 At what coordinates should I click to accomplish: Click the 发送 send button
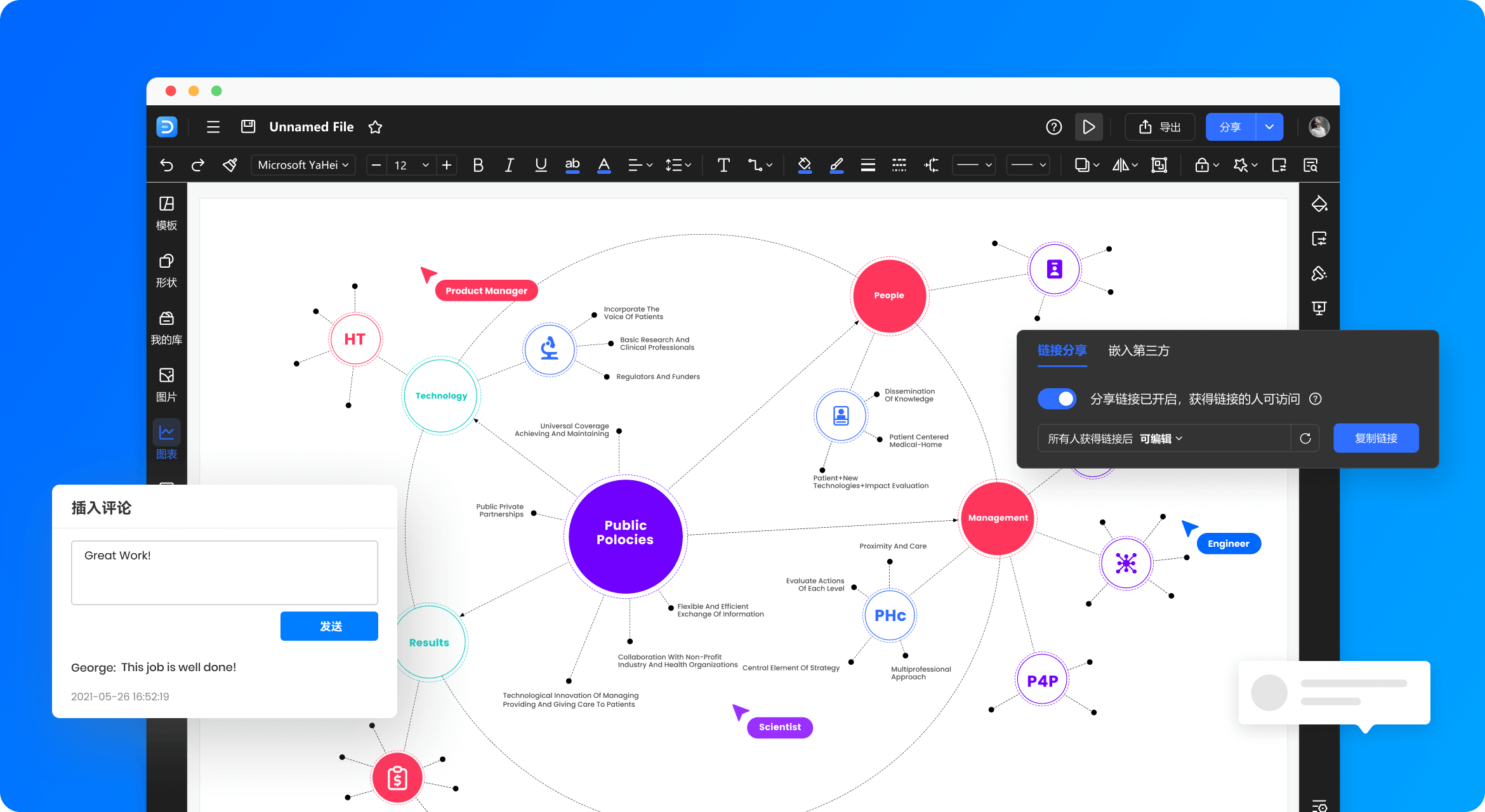point(329,626)
